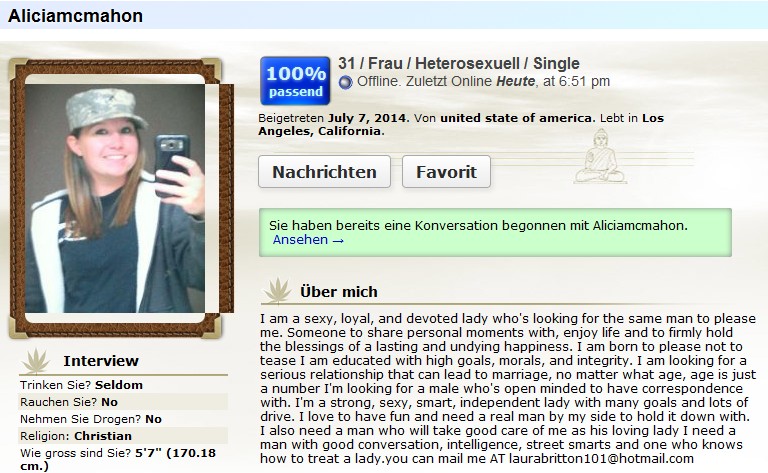This screenshot has height=473, width=768.
Task: Click the Rauchen Sie? No row
Action: tap(123, 402)
